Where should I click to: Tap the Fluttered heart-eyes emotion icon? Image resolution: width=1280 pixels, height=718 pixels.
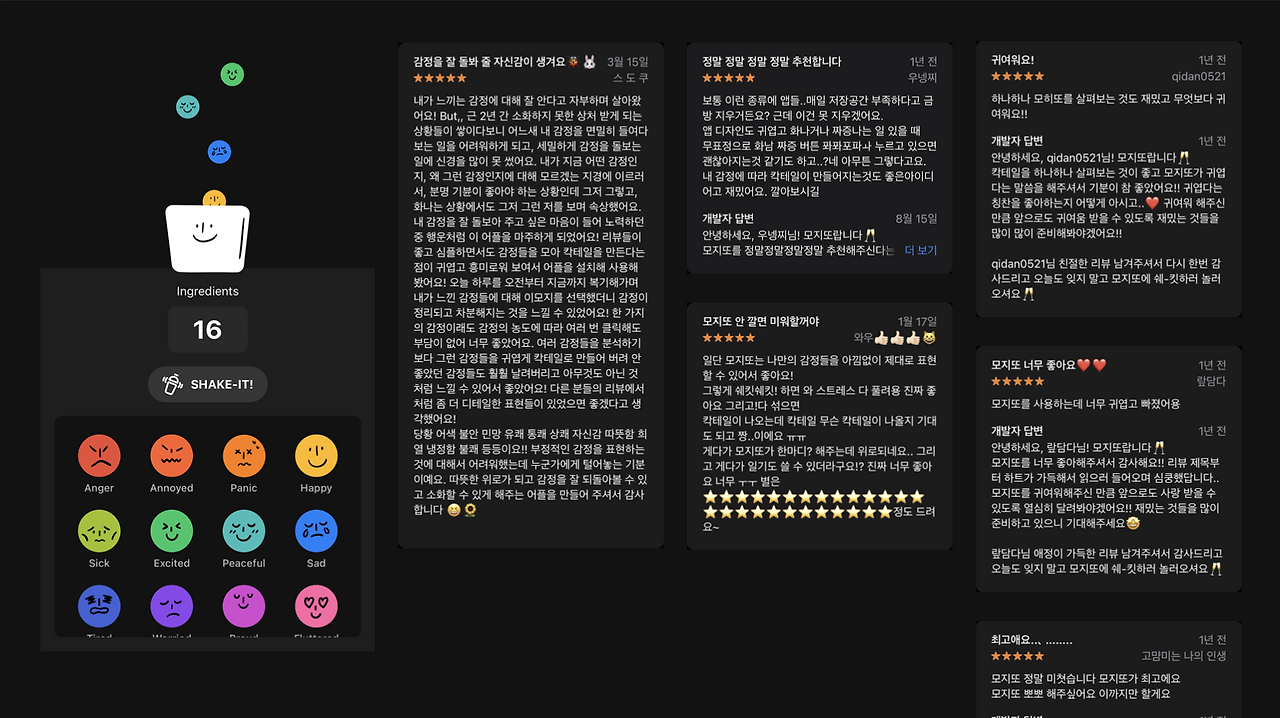[315, 605]
